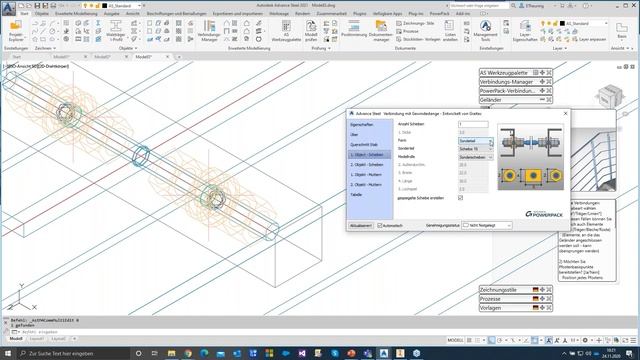The image size is (640, 360).
Task: Open the Ausgabe ribbon tab
Action: tap(111, 13)
